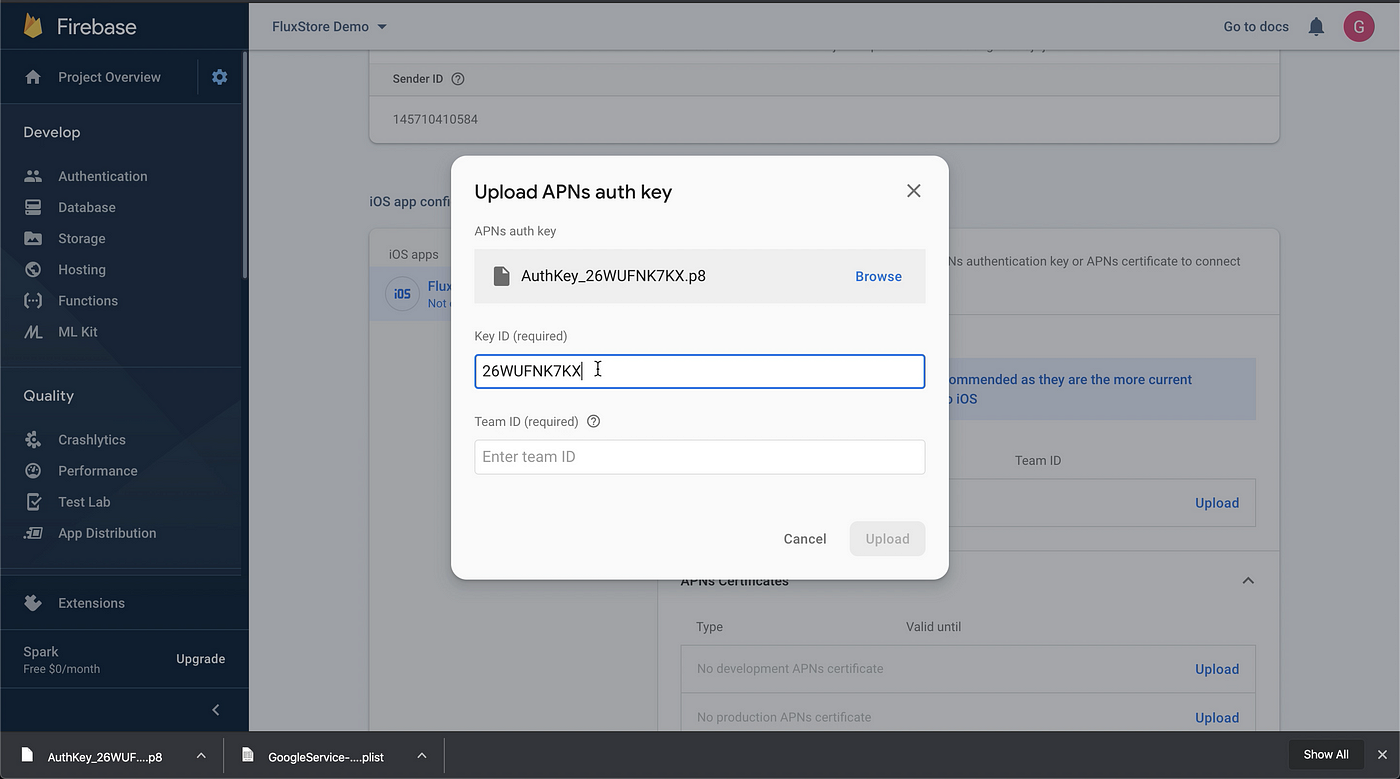1400x779 pixels.
Task: Open App Distribution in the sidebar
Action: (x=107, y=533)
